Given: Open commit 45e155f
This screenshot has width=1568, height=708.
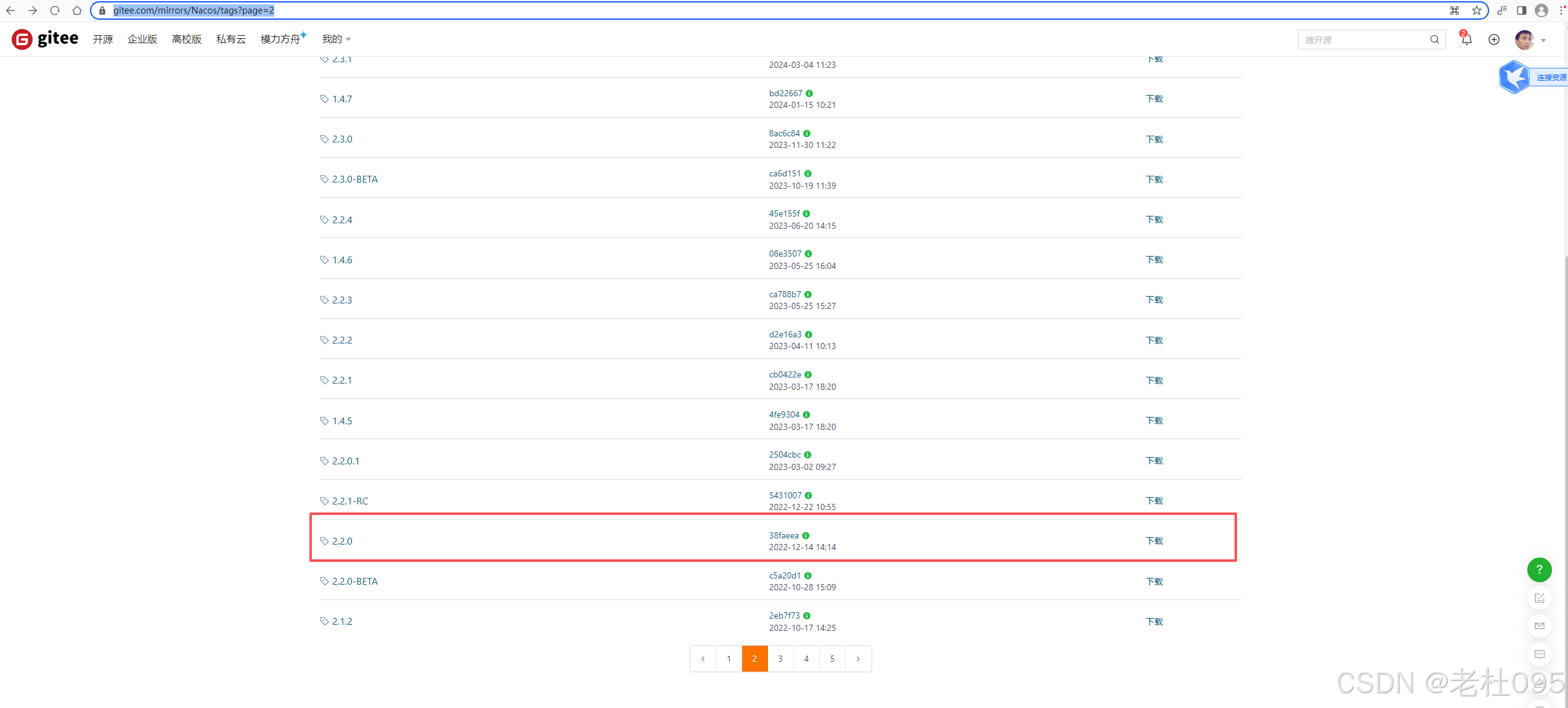Looking at the screenshot, I should coord(784,213).
